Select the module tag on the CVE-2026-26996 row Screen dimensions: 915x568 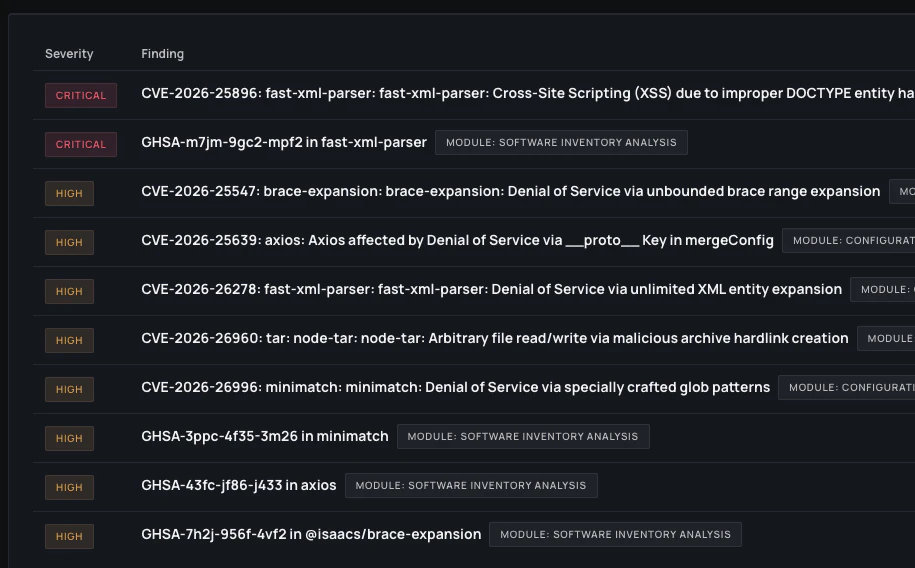click(846, 387)
